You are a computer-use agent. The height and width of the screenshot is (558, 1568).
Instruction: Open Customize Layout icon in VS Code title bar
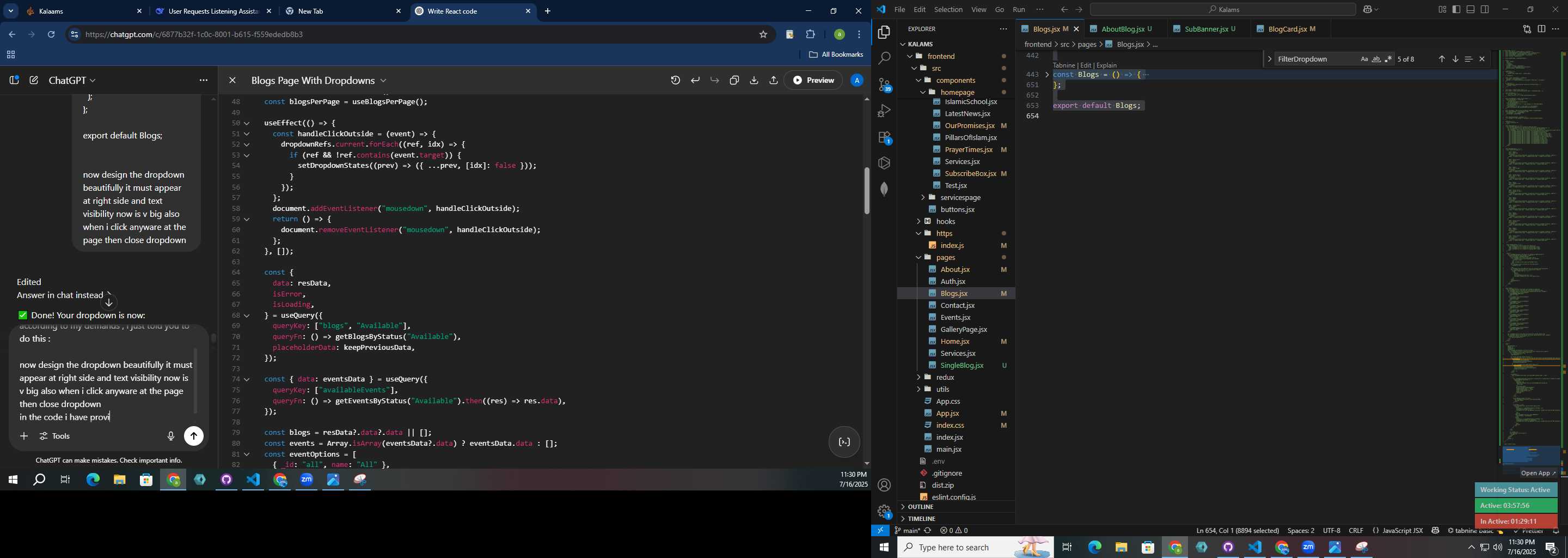(x=1442, y=9)
